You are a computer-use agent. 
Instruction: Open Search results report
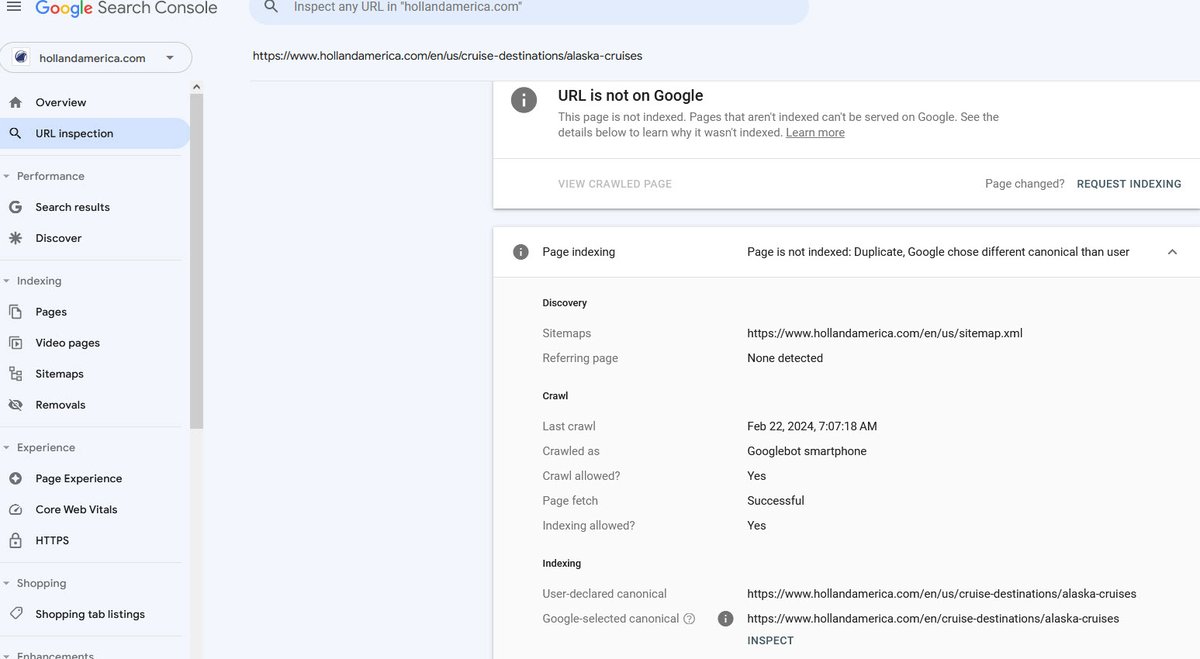coord(72,207)
